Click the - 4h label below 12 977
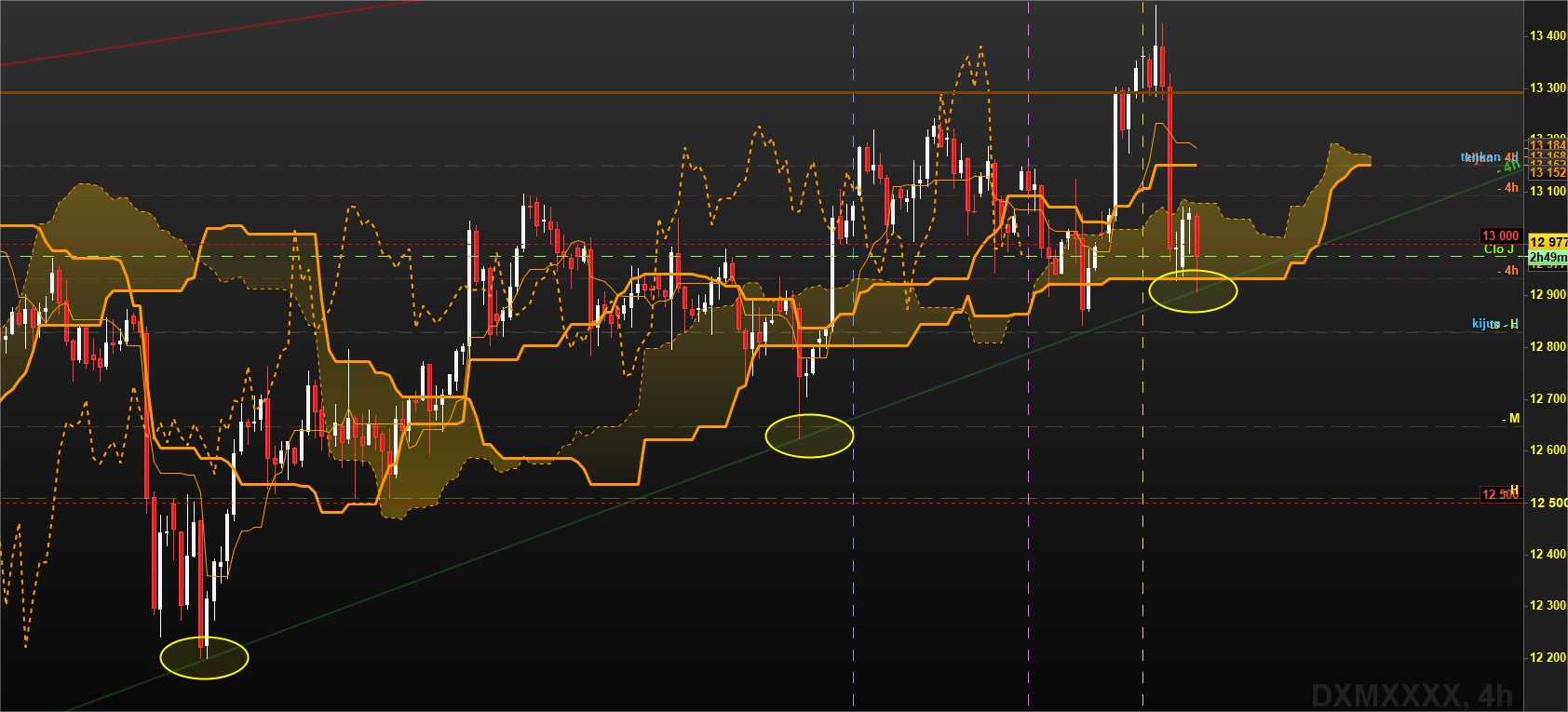This screenshot has height=712, width=1568. click(x=1508, y=271)
